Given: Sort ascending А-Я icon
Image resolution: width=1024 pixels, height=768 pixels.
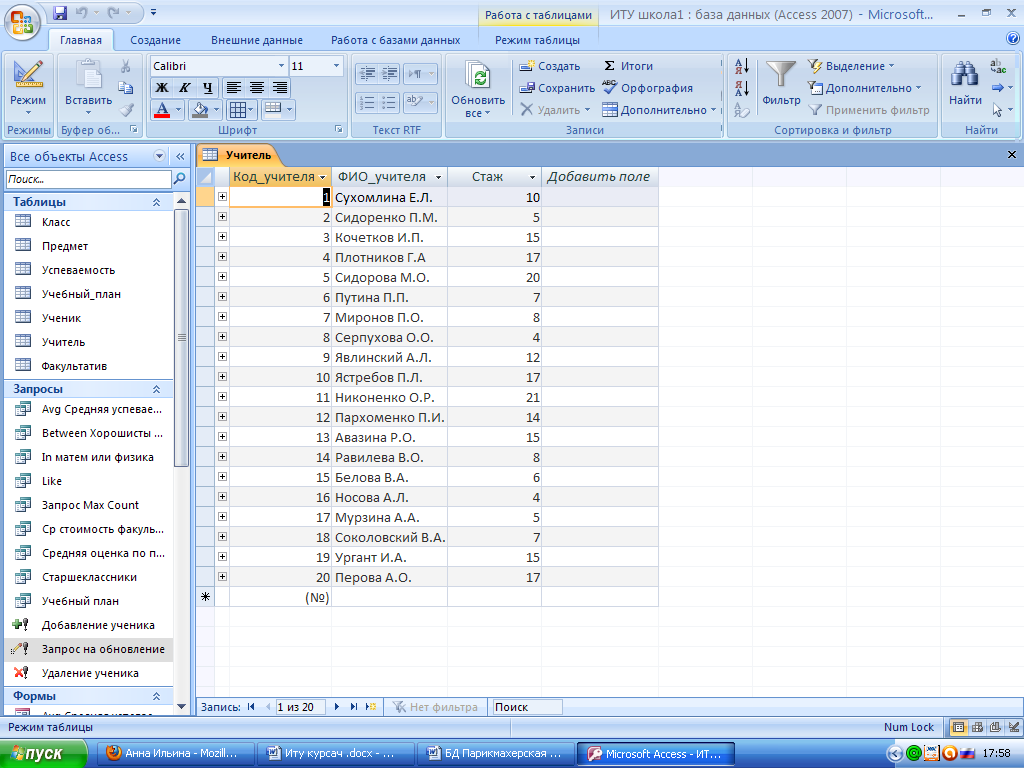Looking at the screenshot, I should (742, 66).
